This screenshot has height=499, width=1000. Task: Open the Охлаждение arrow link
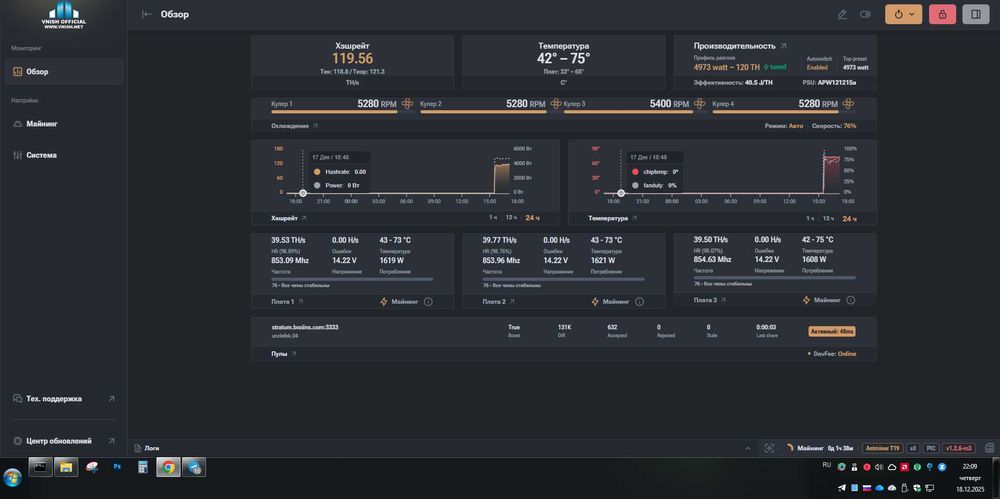pos(315,126)
